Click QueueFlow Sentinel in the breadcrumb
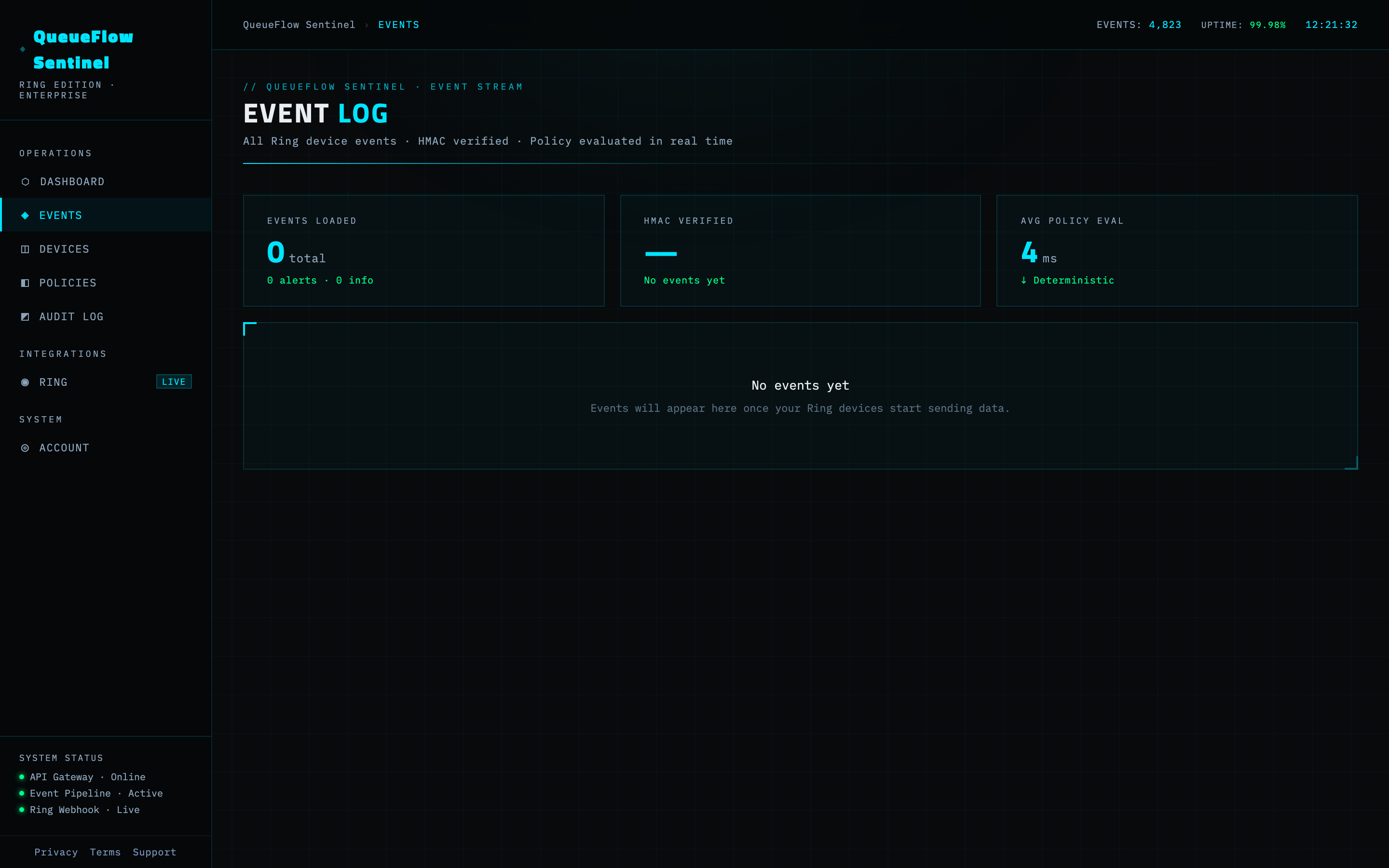This screenshot has width=1389, height=868. pyautogui.click(x=299, y=25)
